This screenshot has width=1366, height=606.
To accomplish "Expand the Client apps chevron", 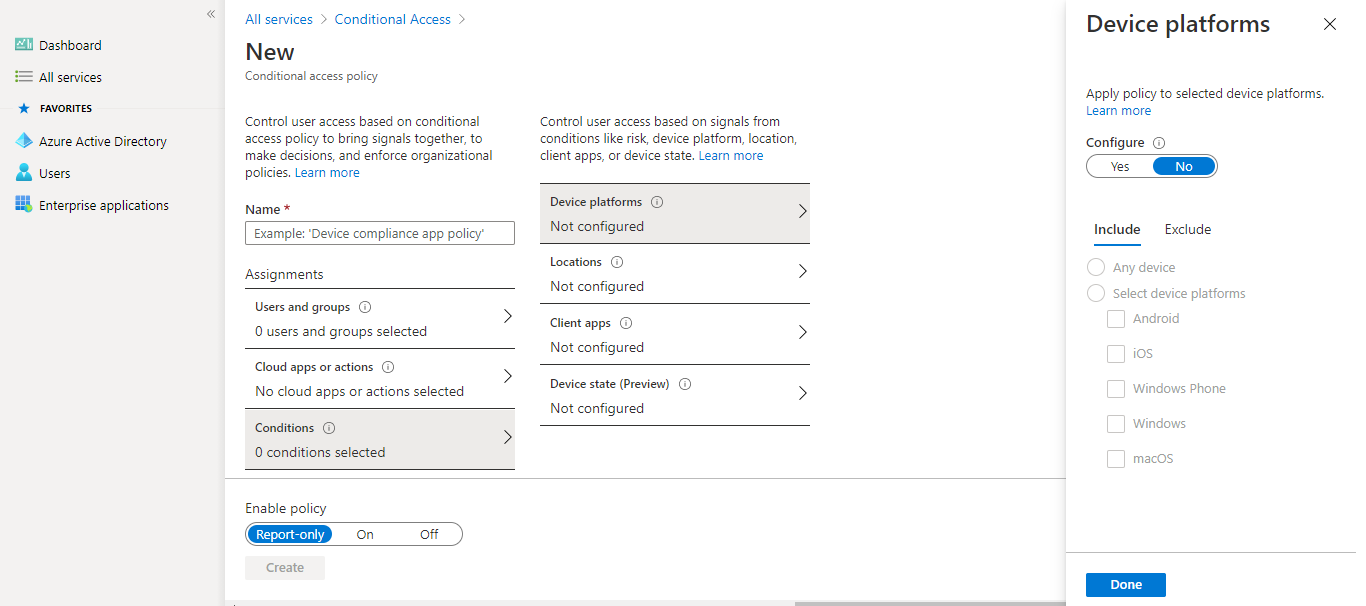I will (802, 332).
